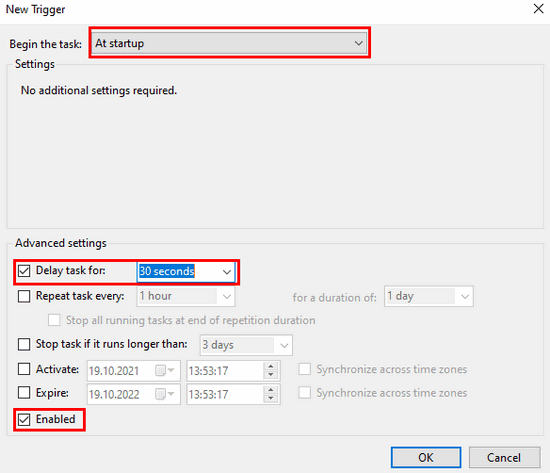Increase Activate time with up arrow

271,366
